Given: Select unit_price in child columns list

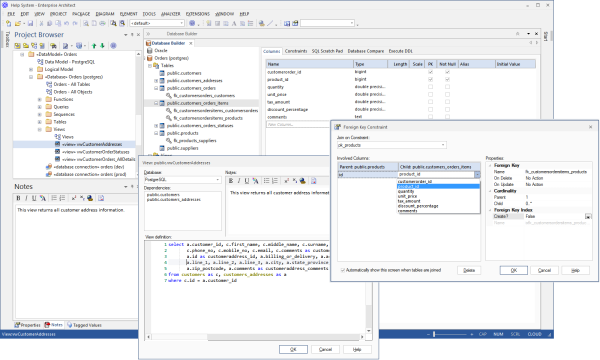Looking at the screenshot, I should coord(439,196).
